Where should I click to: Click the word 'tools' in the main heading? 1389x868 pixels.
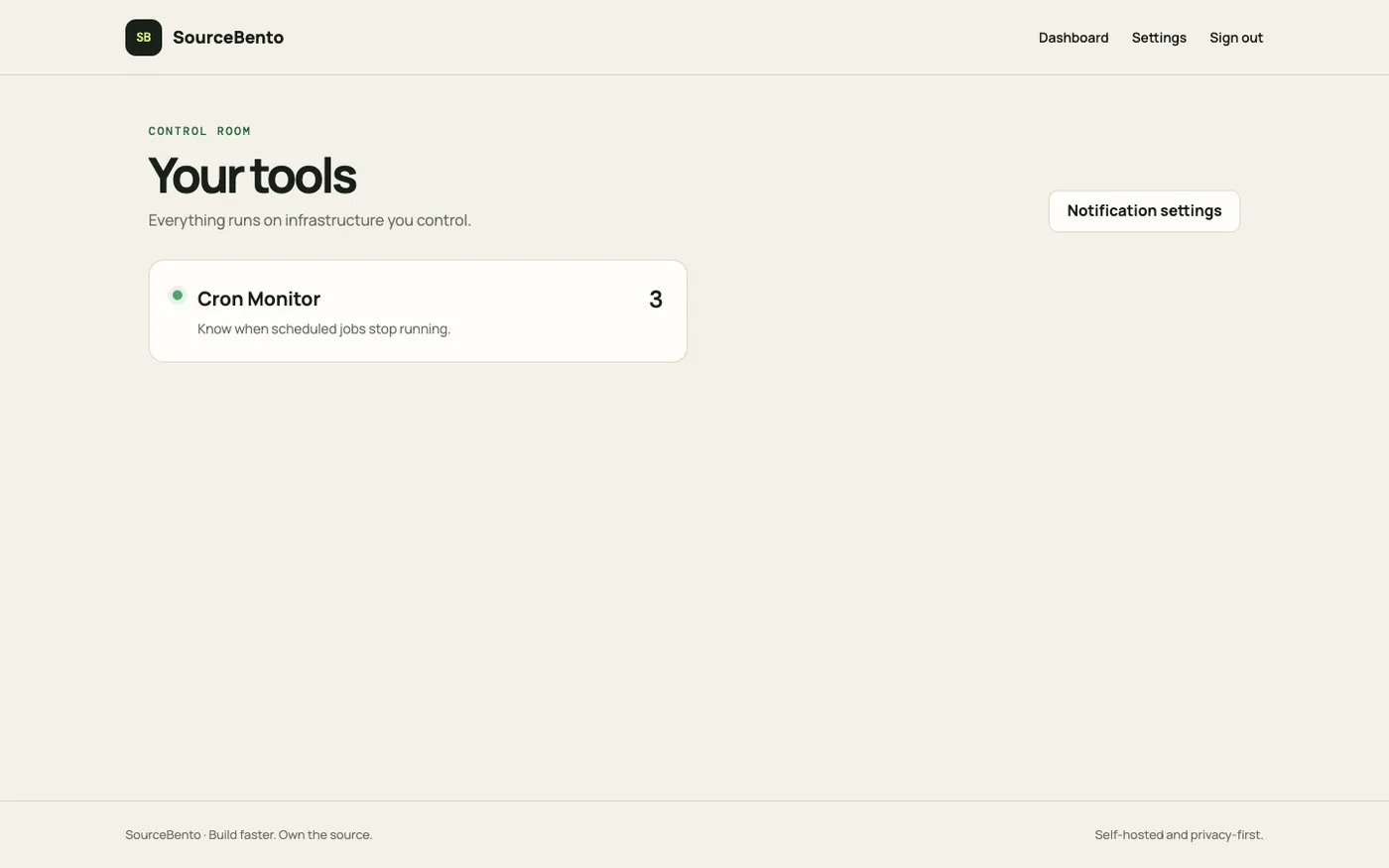(x=303, y=176)
